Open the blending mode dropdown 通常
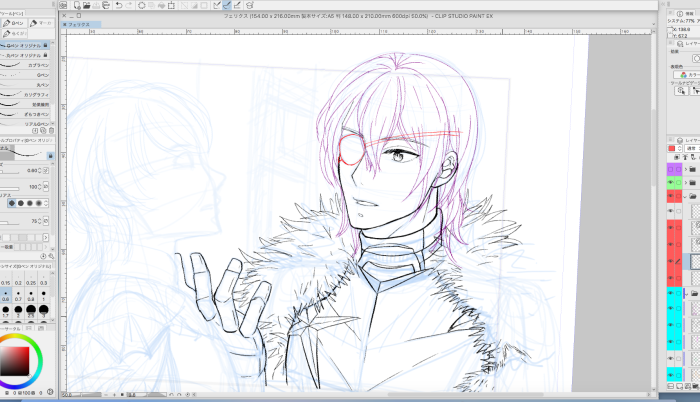 [x=692, y=148]
